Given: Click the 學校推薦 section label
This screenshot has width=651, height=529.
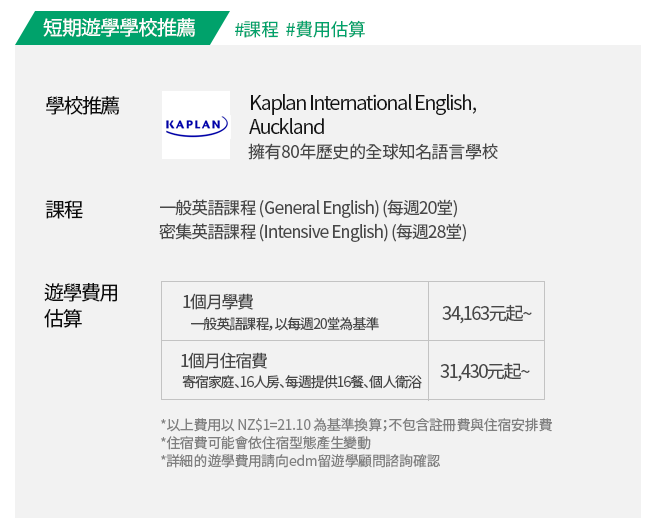Looking at the screenshot, I should 83,105.
